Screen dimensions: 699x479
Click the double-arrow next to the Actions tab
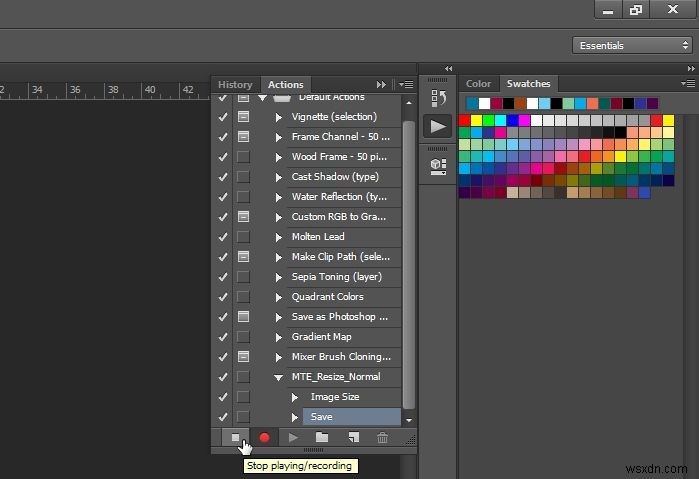(x=381, y=84)
